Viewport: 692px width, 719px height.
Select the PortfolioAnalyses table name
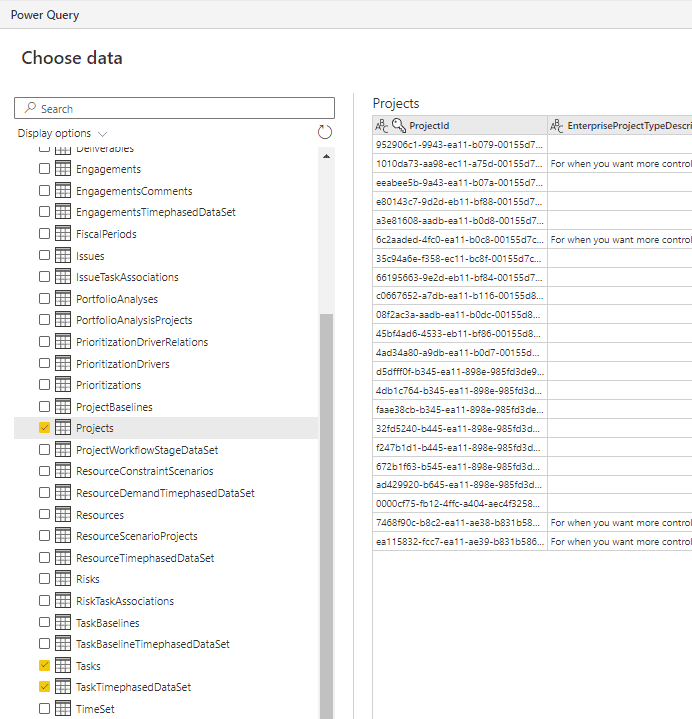[x=117, y=299]
